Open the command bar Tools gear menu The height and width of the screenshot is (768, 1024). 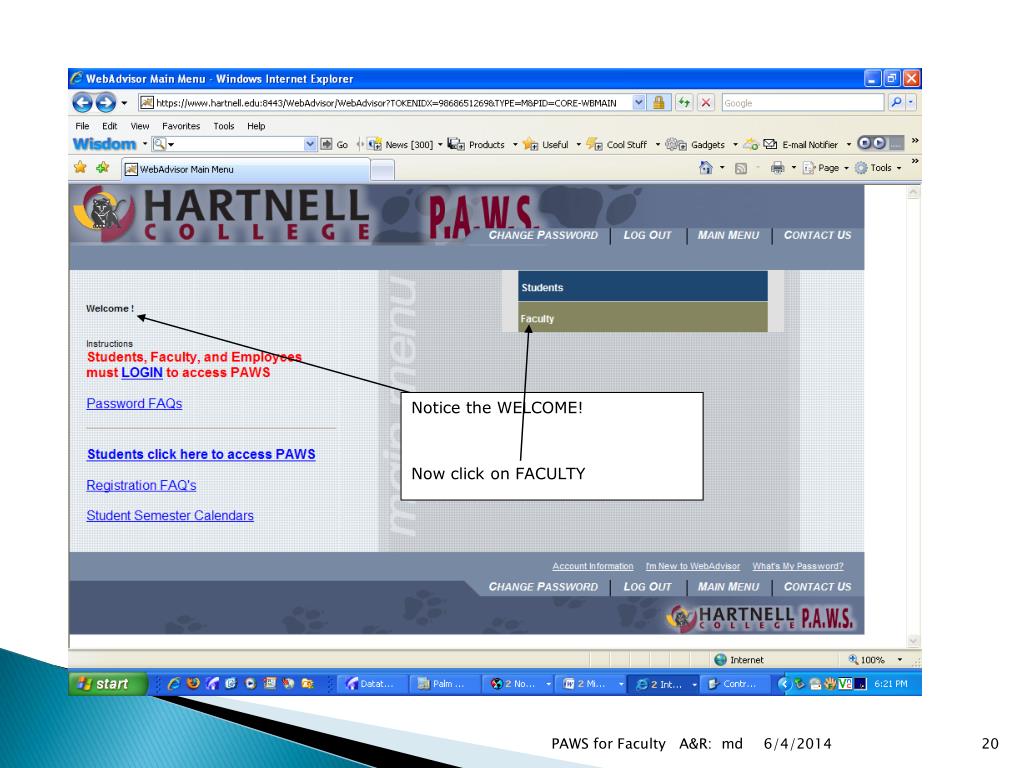[878, 168]
